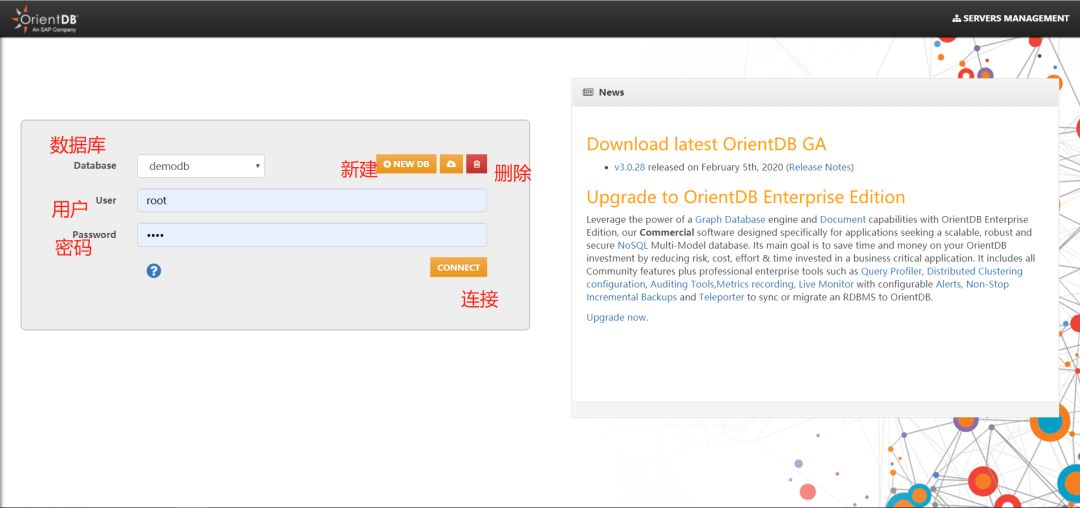Follow the Graph Database link
Screen dimensions: 1080x508
coord(730,220)
